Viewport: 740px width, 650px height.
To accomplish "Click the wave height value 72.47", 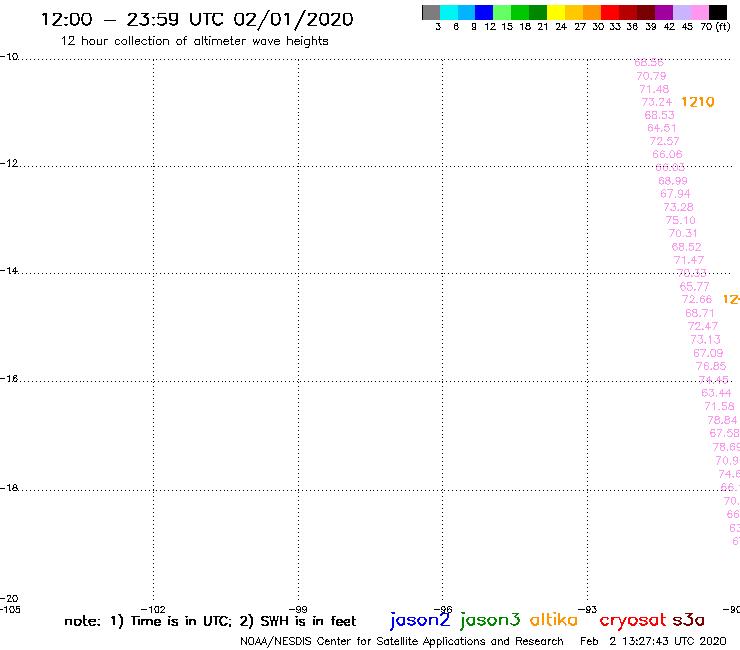I will (x=703, y=326).
